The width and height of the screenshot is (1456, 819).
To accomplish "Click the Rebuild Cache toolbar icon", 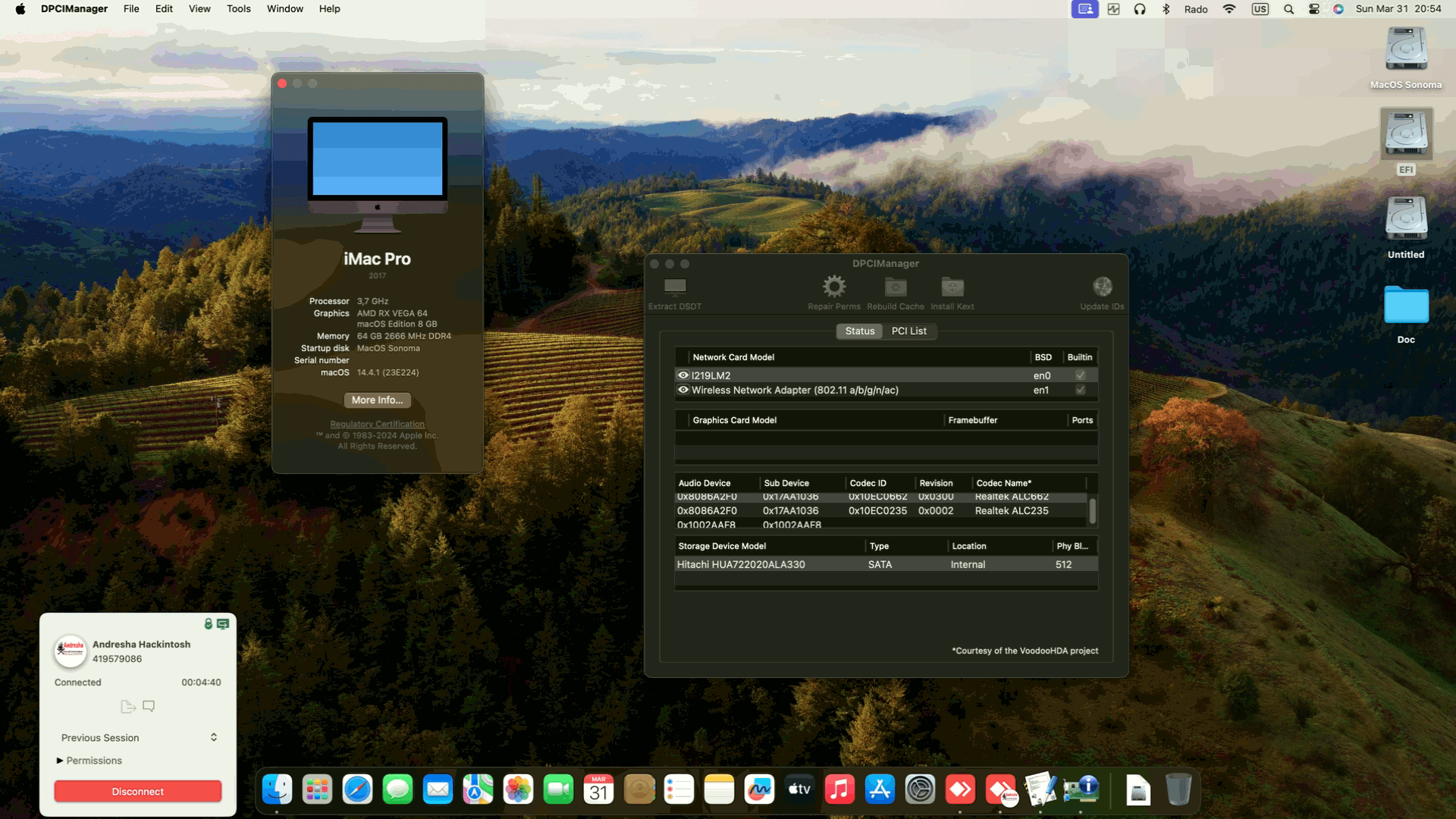I will point(896,287).
